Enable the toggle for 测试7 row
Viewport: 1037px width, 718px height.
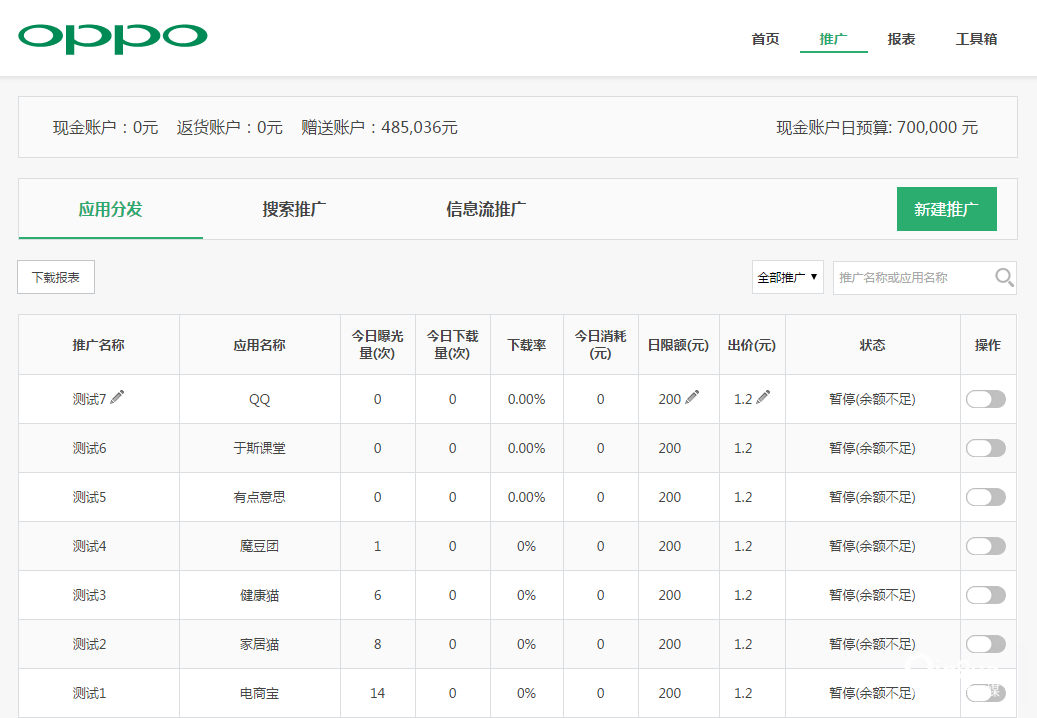985,398
